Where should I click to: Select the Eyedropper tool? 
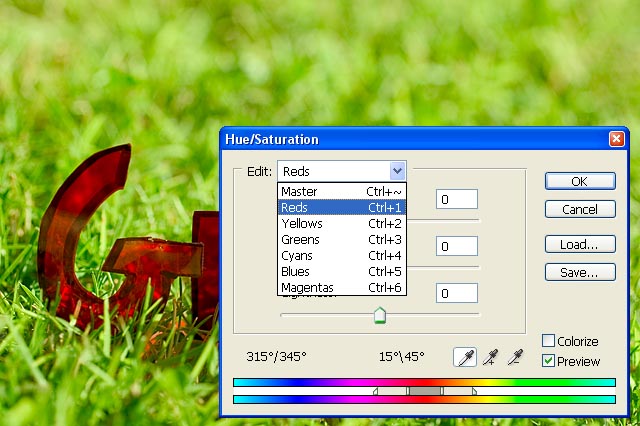pos(465,357)
